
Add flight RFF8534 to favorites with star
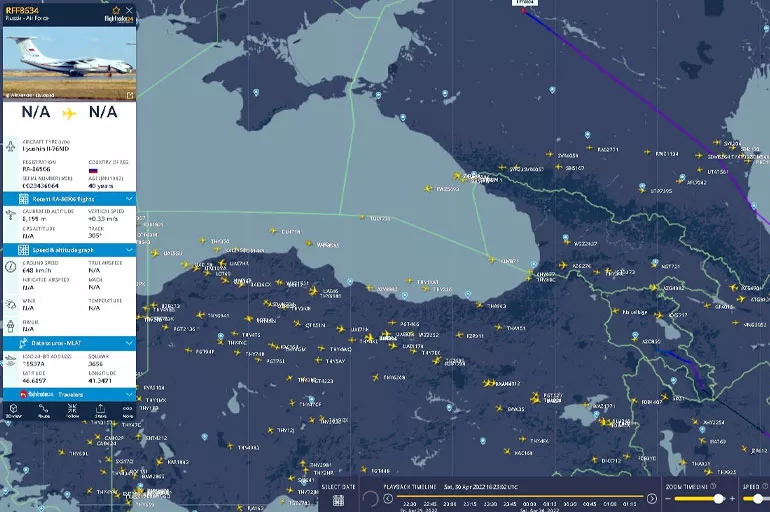[x=116, y=10]
